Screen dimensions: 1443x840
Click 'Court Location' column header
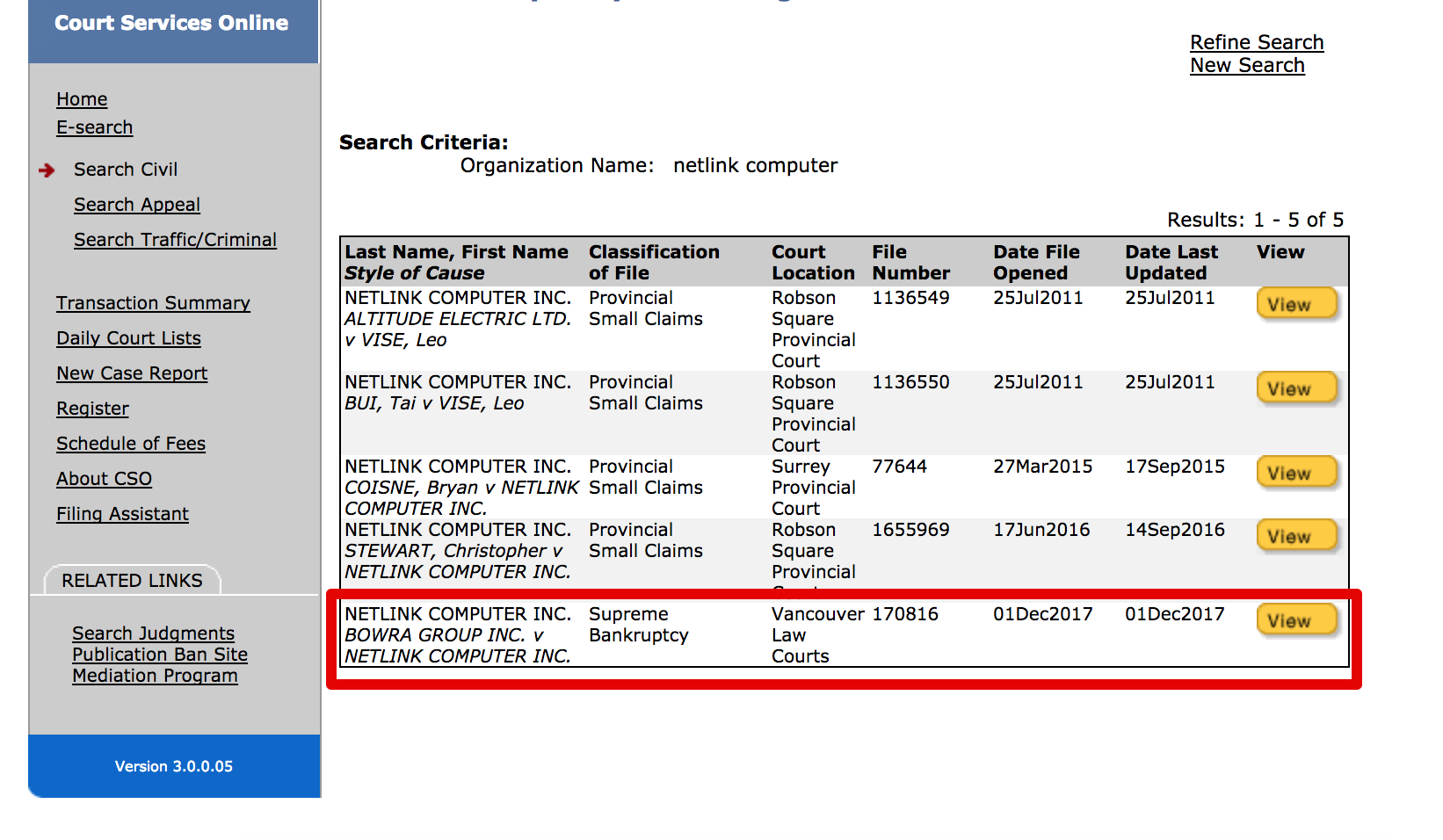click(x=813, y=263)
